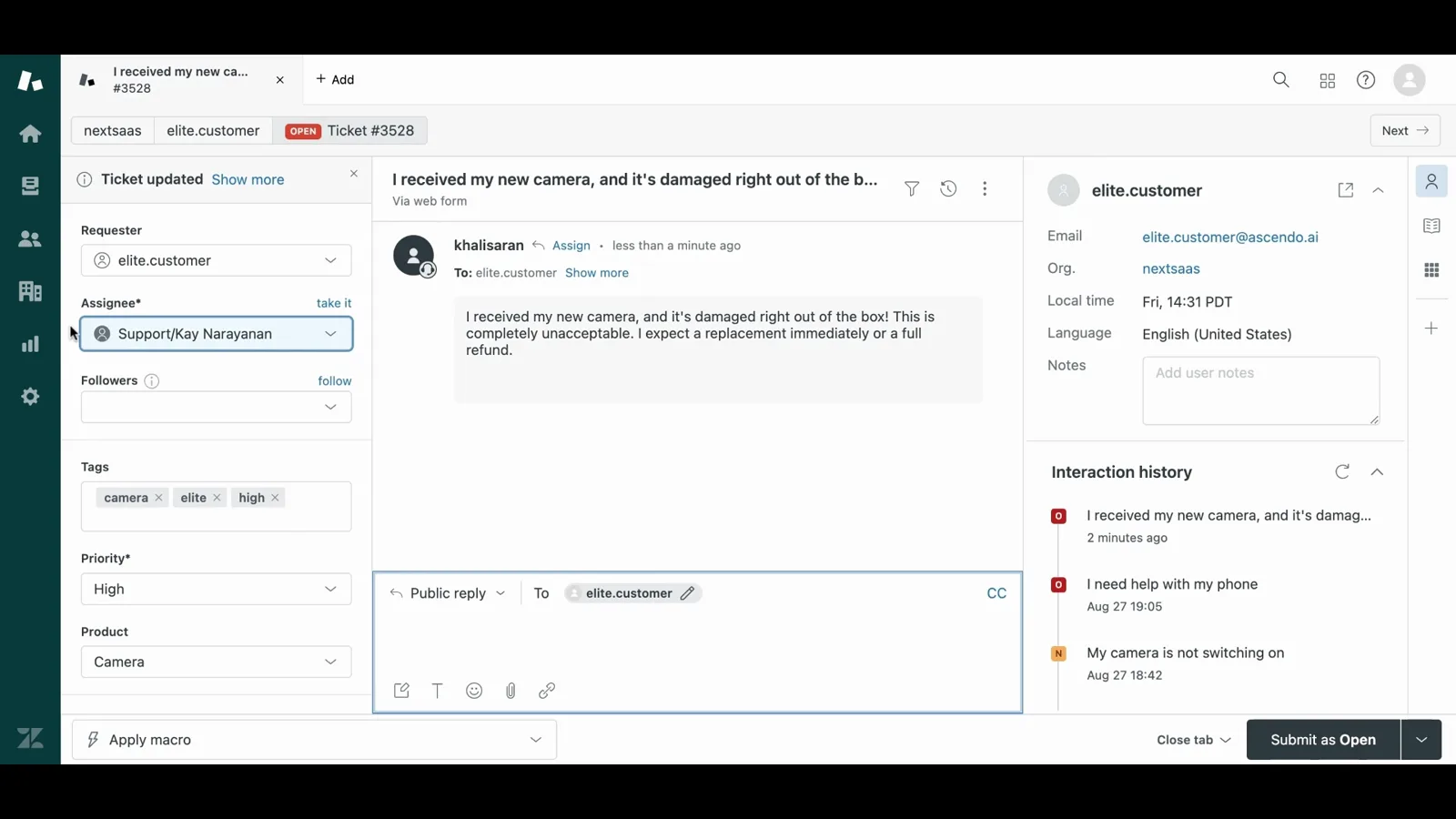
Task: Insert a link in the reply
Action: [547, 691]
